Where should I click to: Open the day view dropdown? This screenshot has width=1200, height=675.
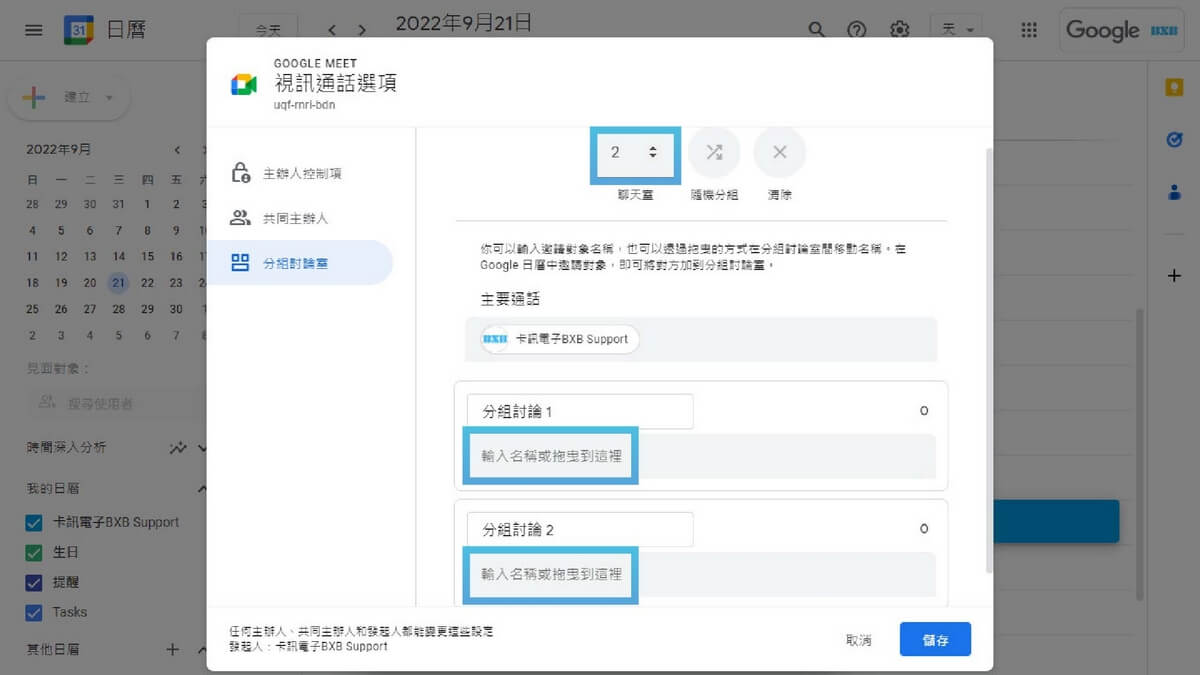coord(956,30)
